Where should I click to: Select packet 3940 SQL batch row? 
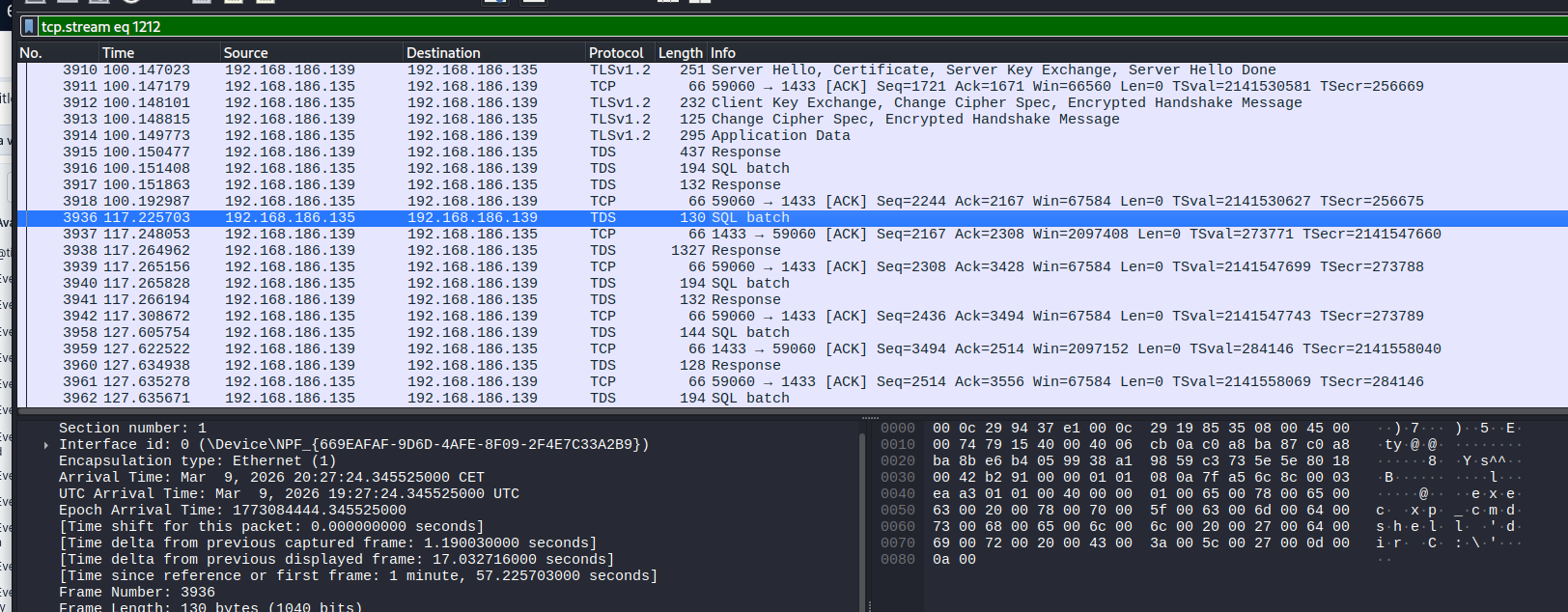coord(793,284)
